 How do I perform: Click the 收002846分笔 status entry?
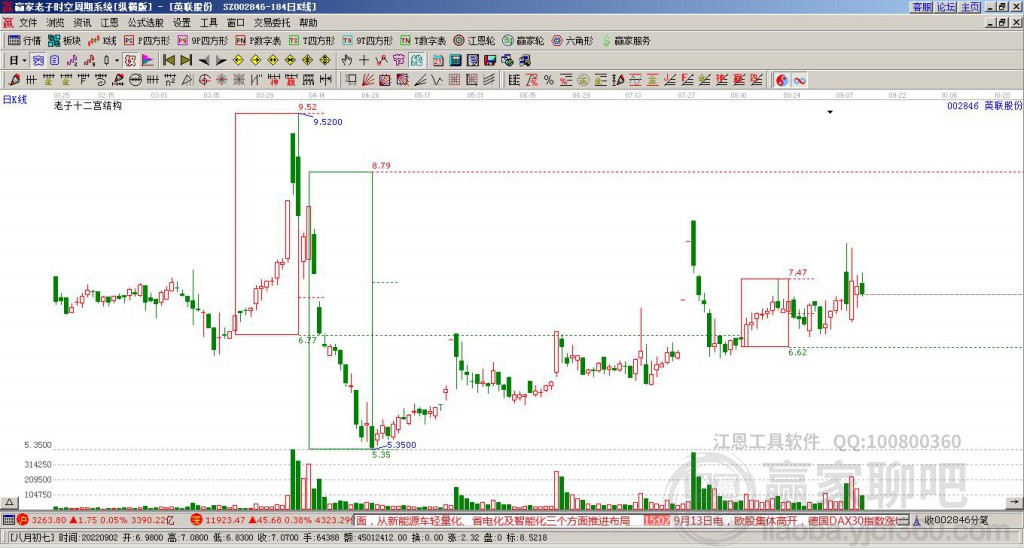point(956,521)
